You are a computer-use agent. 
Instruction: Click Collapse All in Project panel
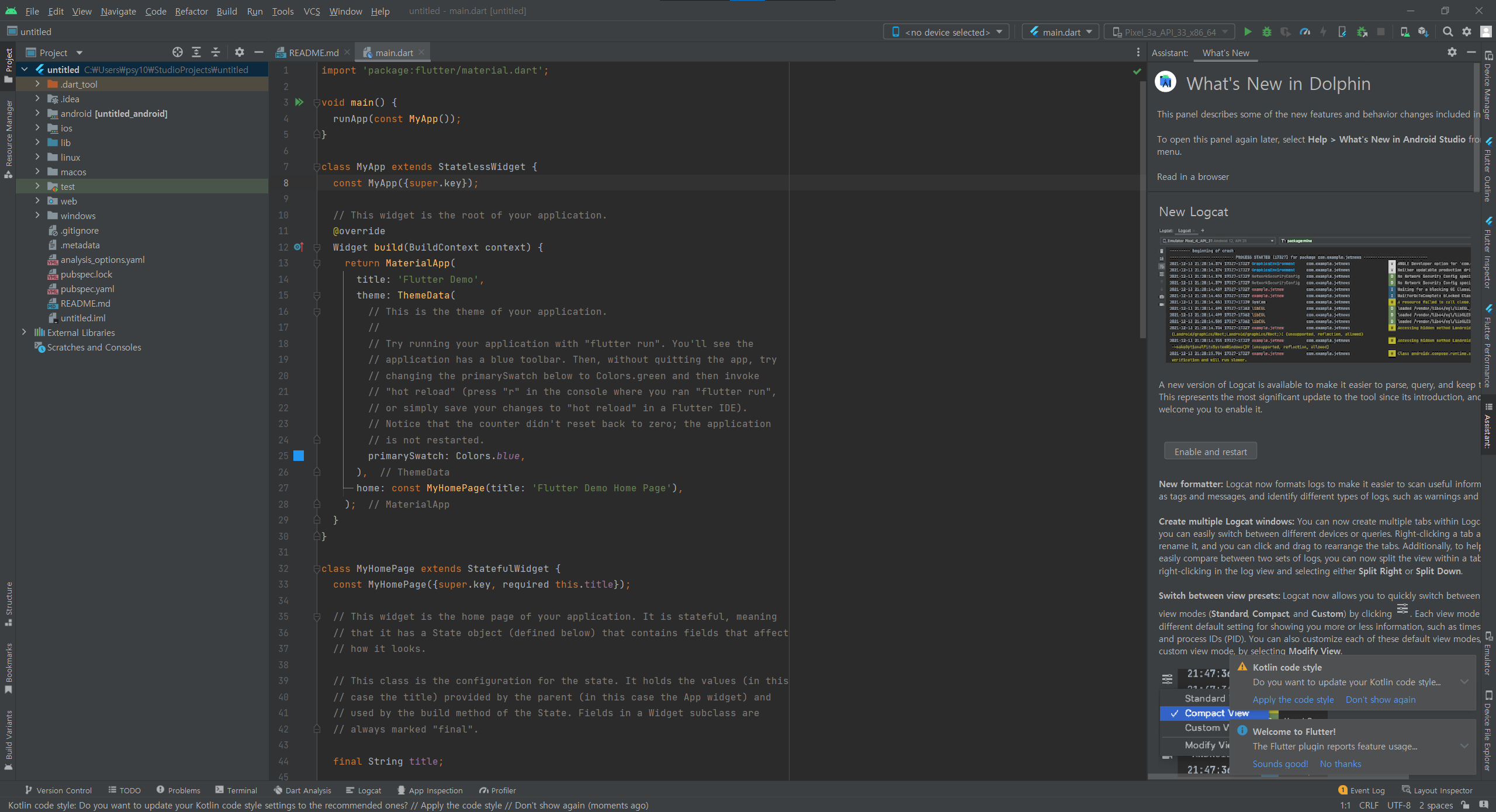pos(216,53)
